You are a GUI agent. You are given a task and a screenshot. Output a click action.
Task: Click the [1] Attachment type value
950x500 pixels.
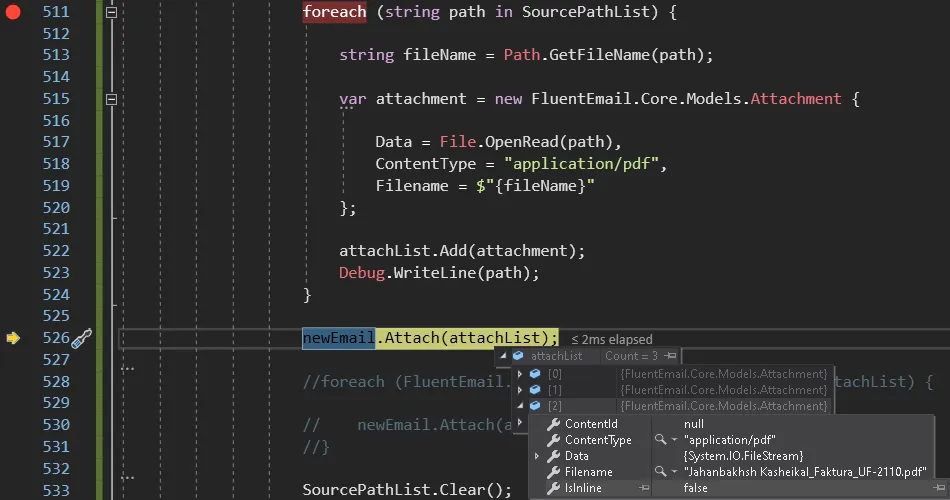pyautogui.click(x=724, y=390)
